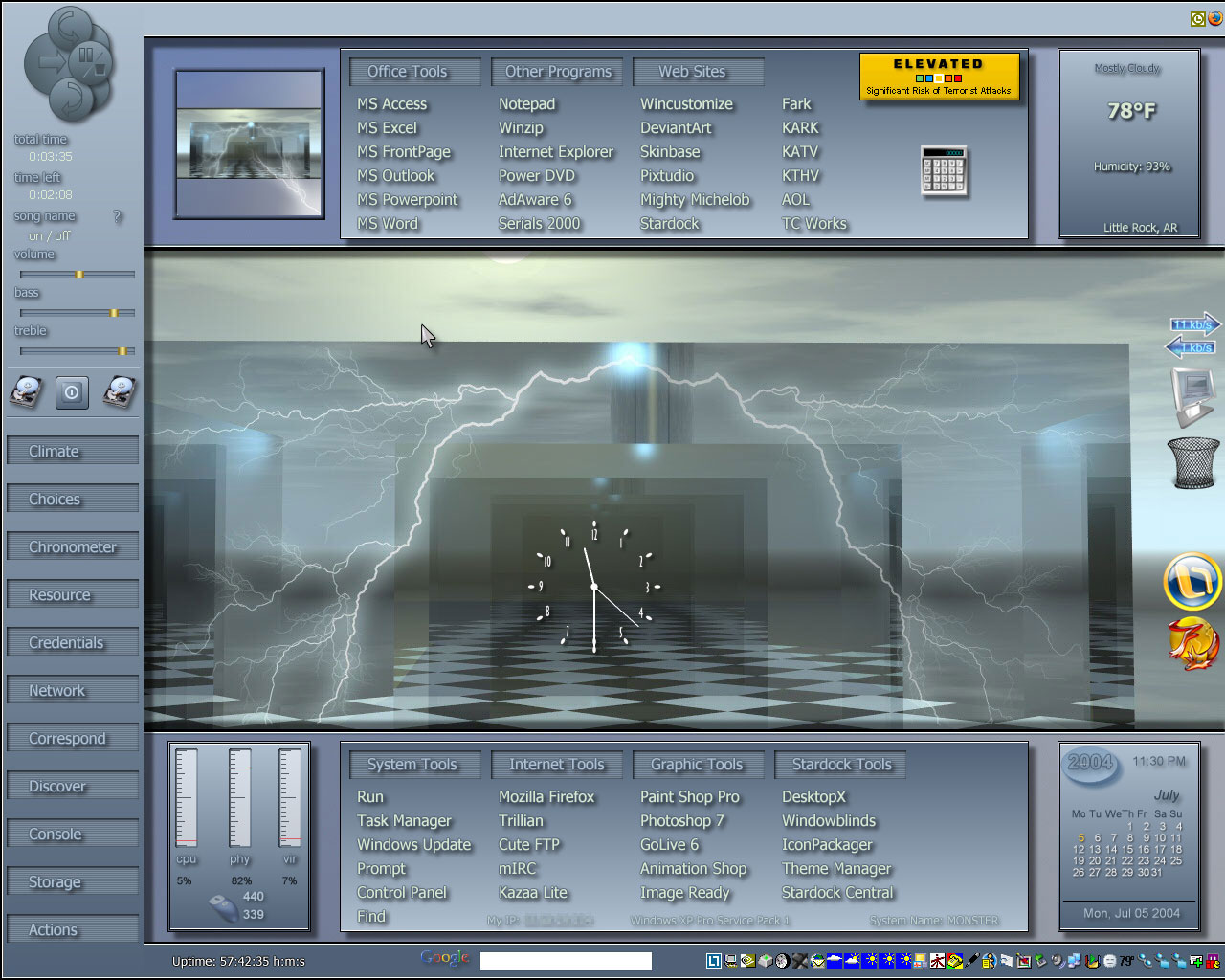Toggle the song name on / off switch
This screenshot has height=980, width=1225.
pyautogui.click(x=49, y=235)
